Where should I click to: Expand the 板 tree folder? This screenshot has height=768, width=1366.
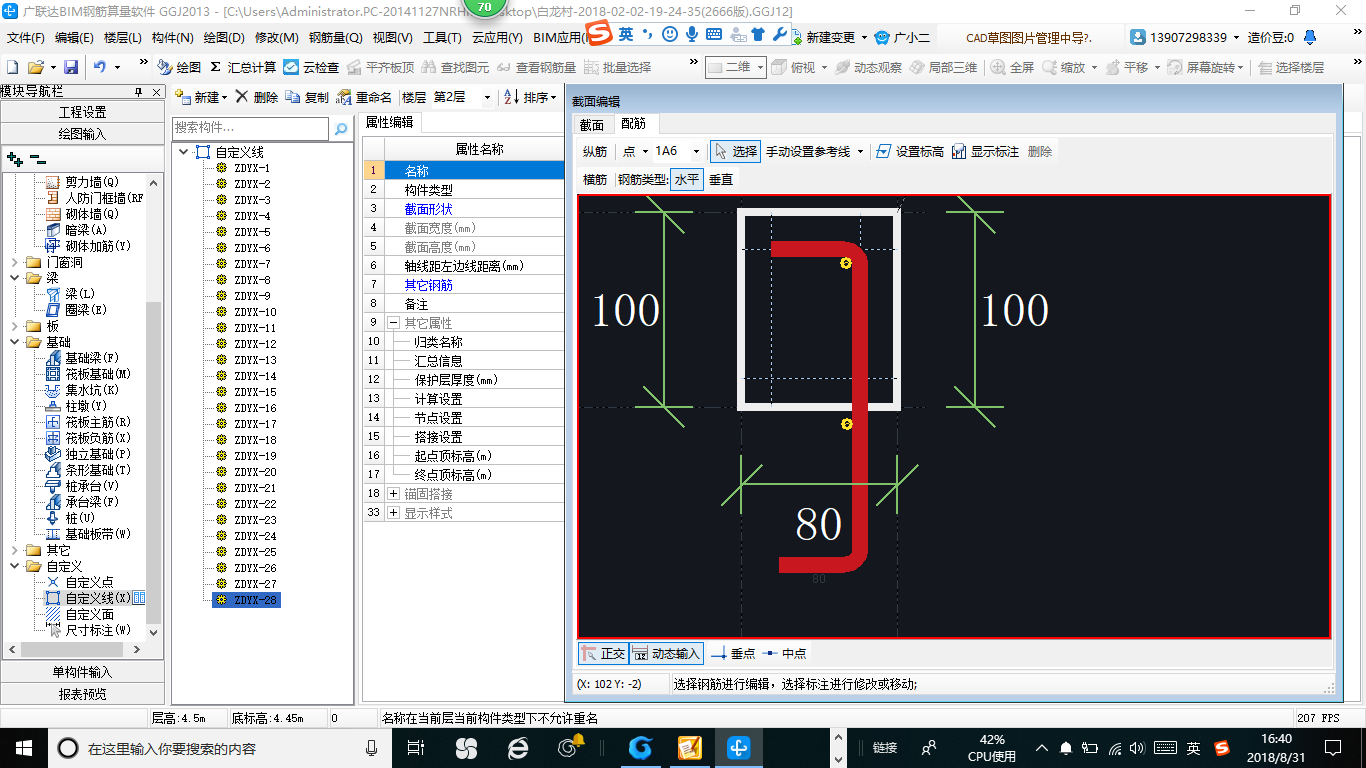[x=14, y=326]
